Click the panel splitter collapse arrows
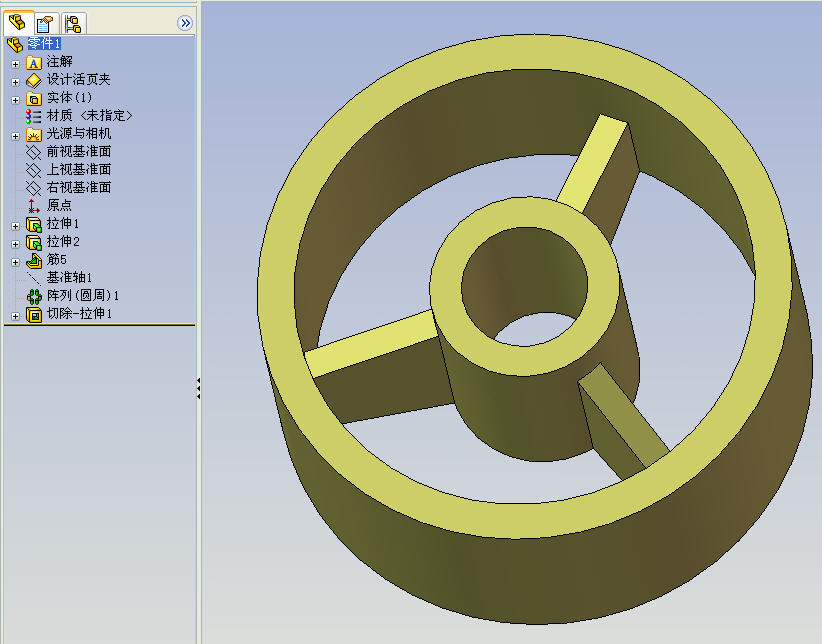This screenshot has width=822, height=644. pos(198,388)
